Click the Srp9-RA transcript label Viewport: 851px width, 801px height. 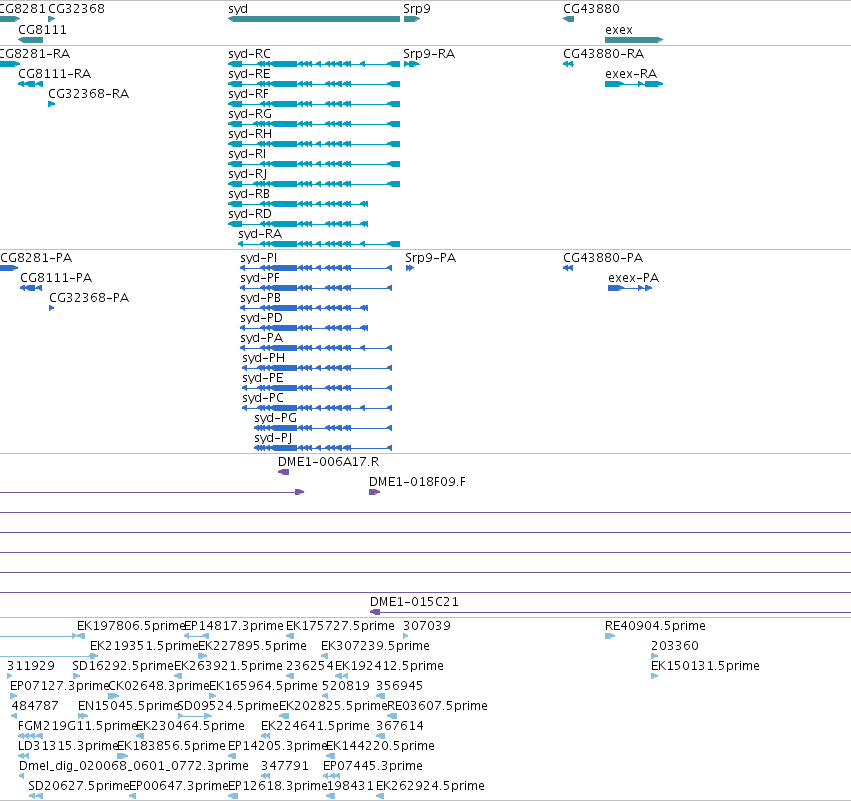pyautogui.click(x=429, y=54)
